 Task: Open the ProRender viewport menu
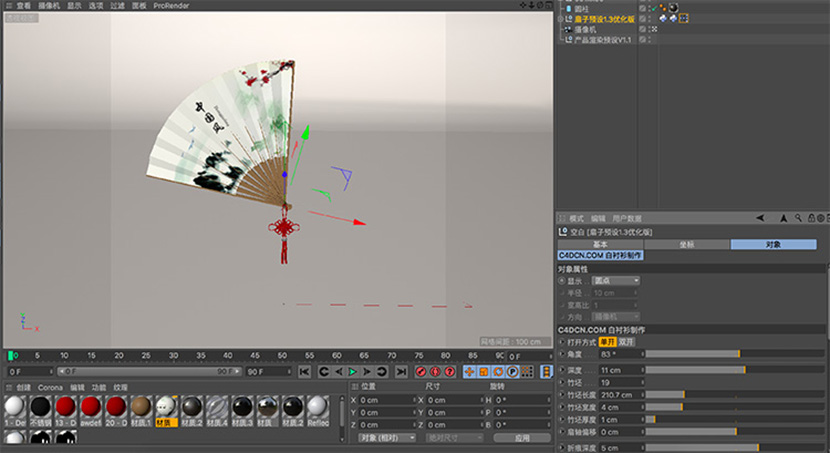click(x=170, y=5)
